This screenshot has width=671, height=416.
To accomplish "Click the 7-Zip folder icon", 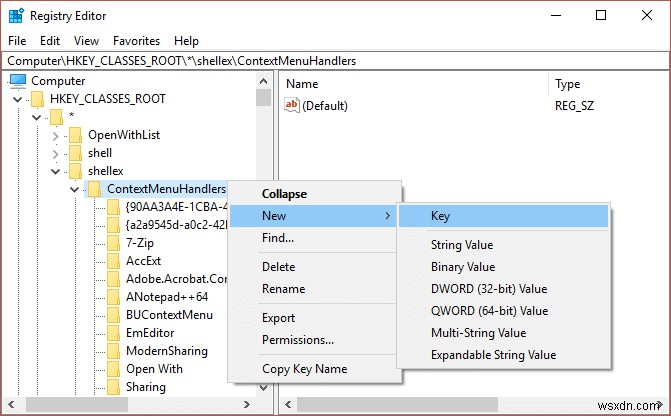I will (x=113, y=243).
